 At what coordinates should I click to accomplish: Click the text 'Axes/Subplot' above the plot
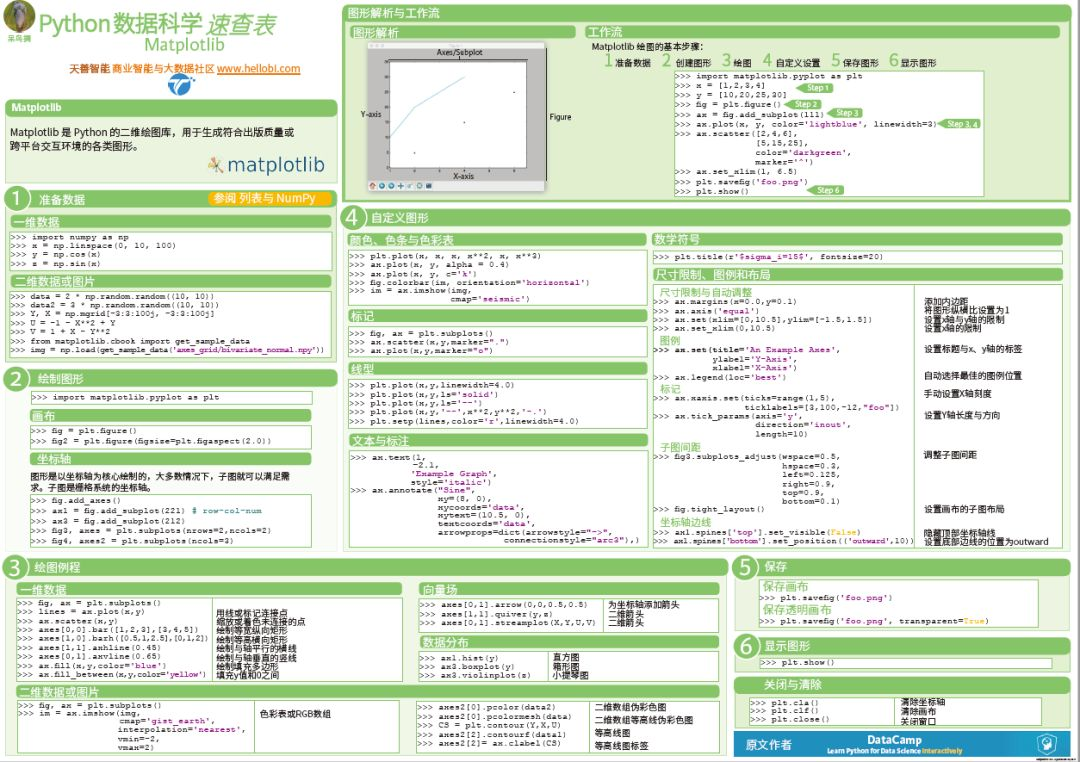pyautogui.click(x=459, y=52)
